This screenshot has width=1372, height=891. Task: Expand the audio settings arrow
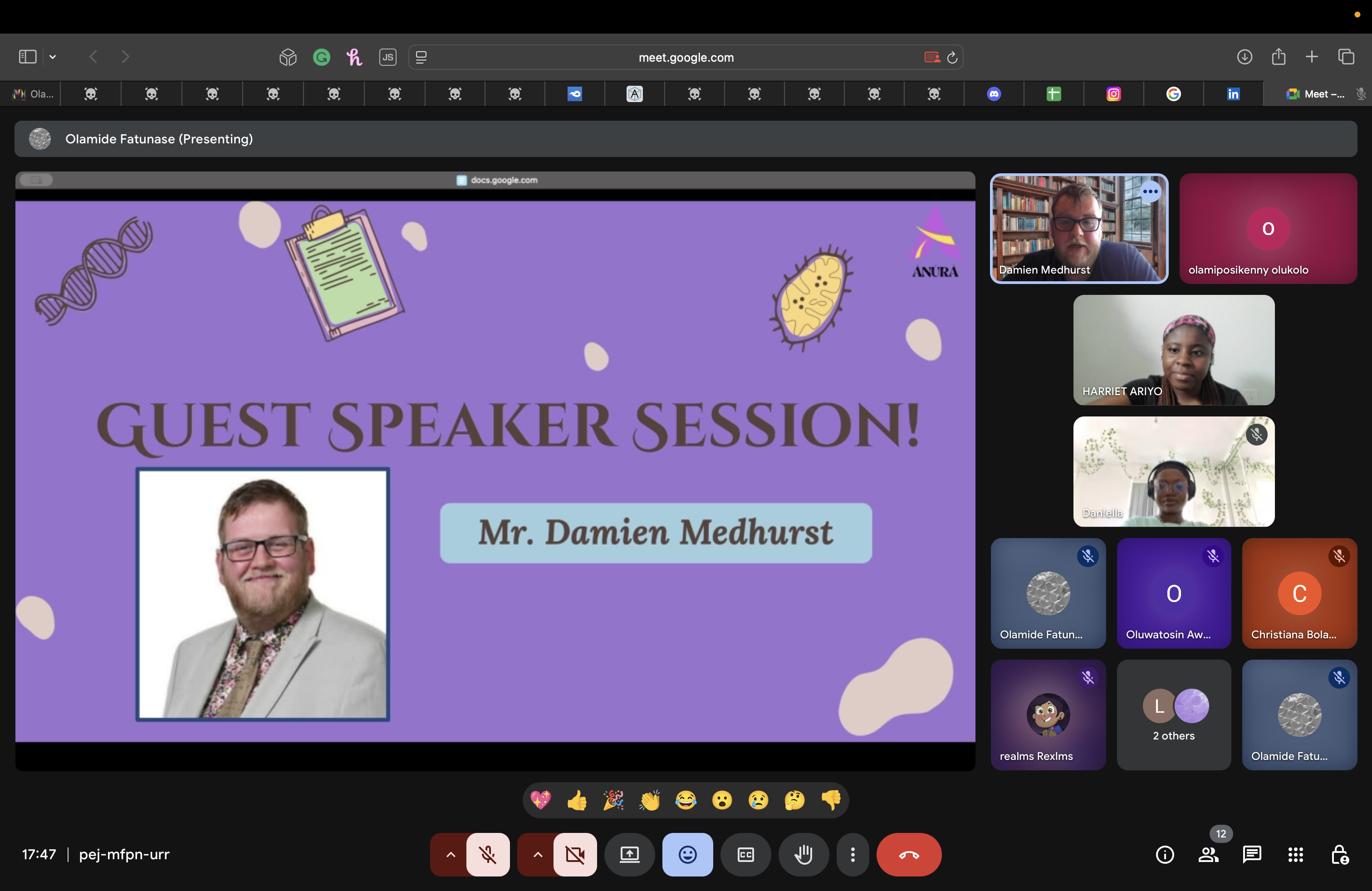click(450, 854)
